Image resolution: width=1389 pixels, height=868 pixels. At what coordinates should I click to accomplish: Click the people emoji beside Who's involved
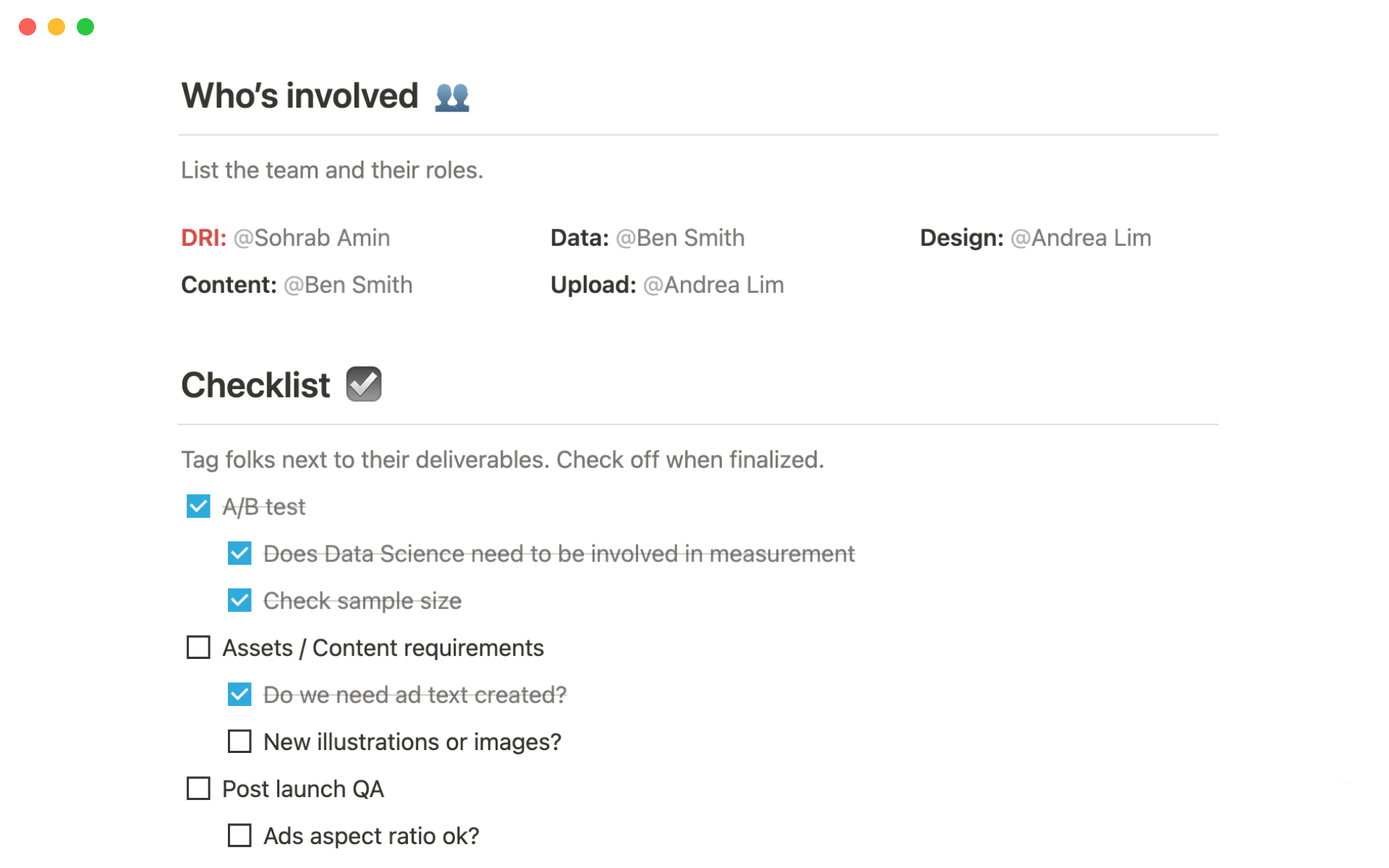[451, 96]
